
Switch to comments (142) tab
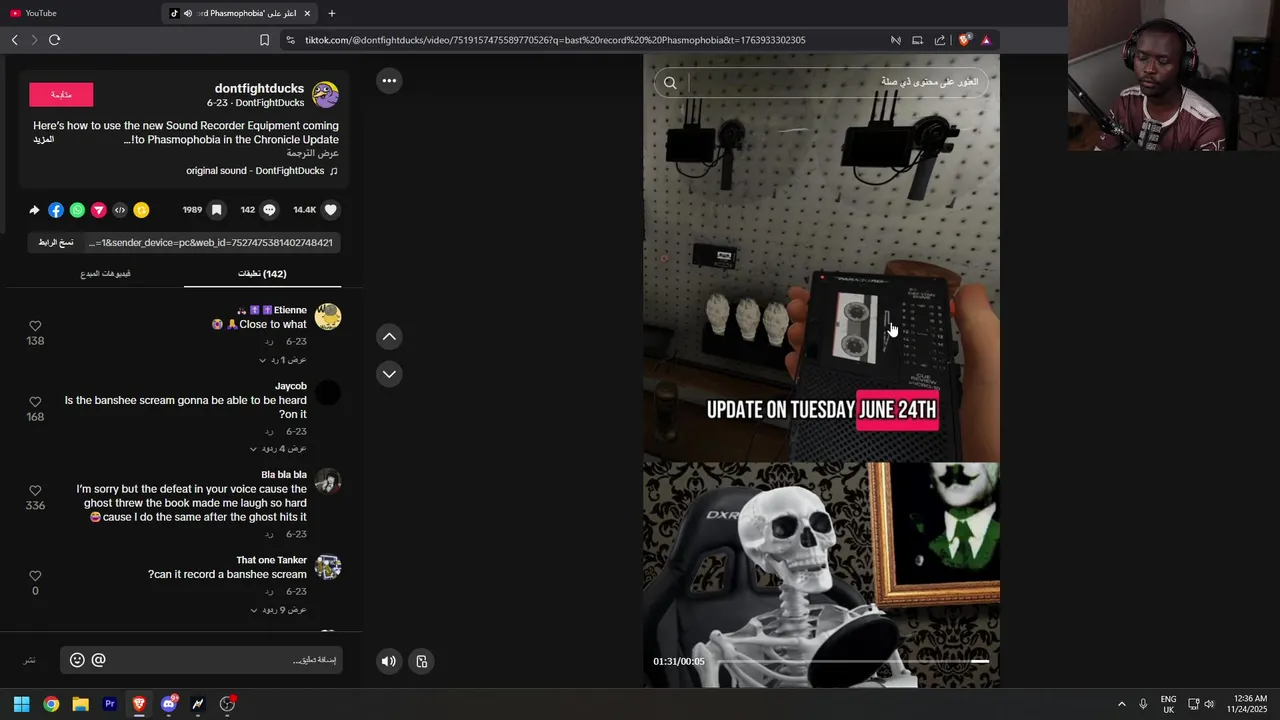click(262, 274)
